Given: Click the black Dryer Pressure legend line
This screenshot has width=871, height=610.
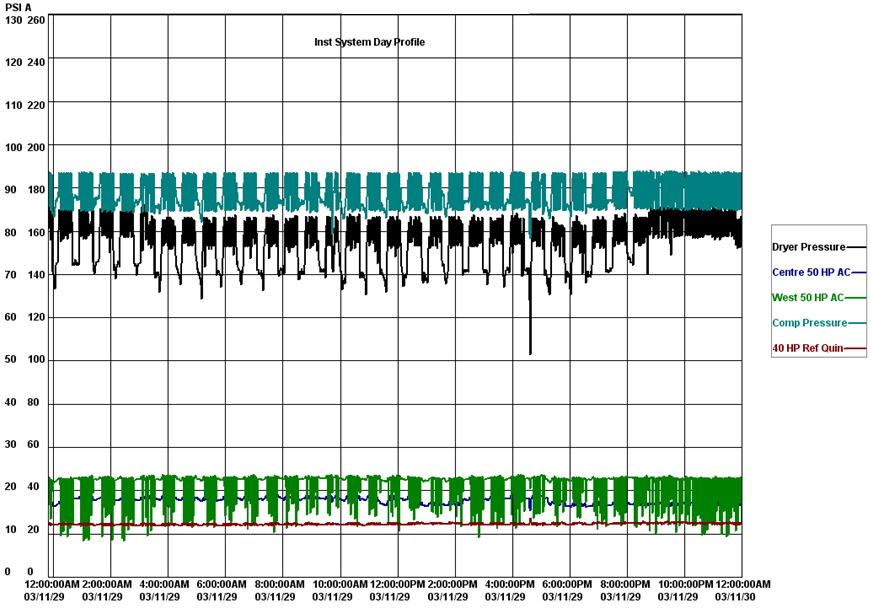Looking at the screenshot, I should 856,247.
